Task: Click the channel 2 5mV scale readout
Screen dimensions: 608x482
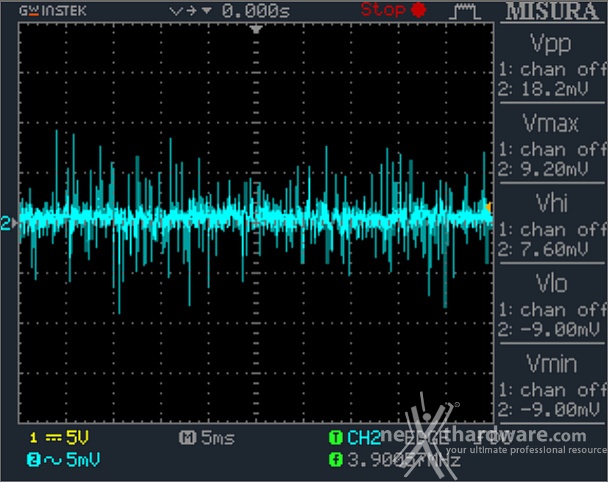Action: (x=83, y=460)
